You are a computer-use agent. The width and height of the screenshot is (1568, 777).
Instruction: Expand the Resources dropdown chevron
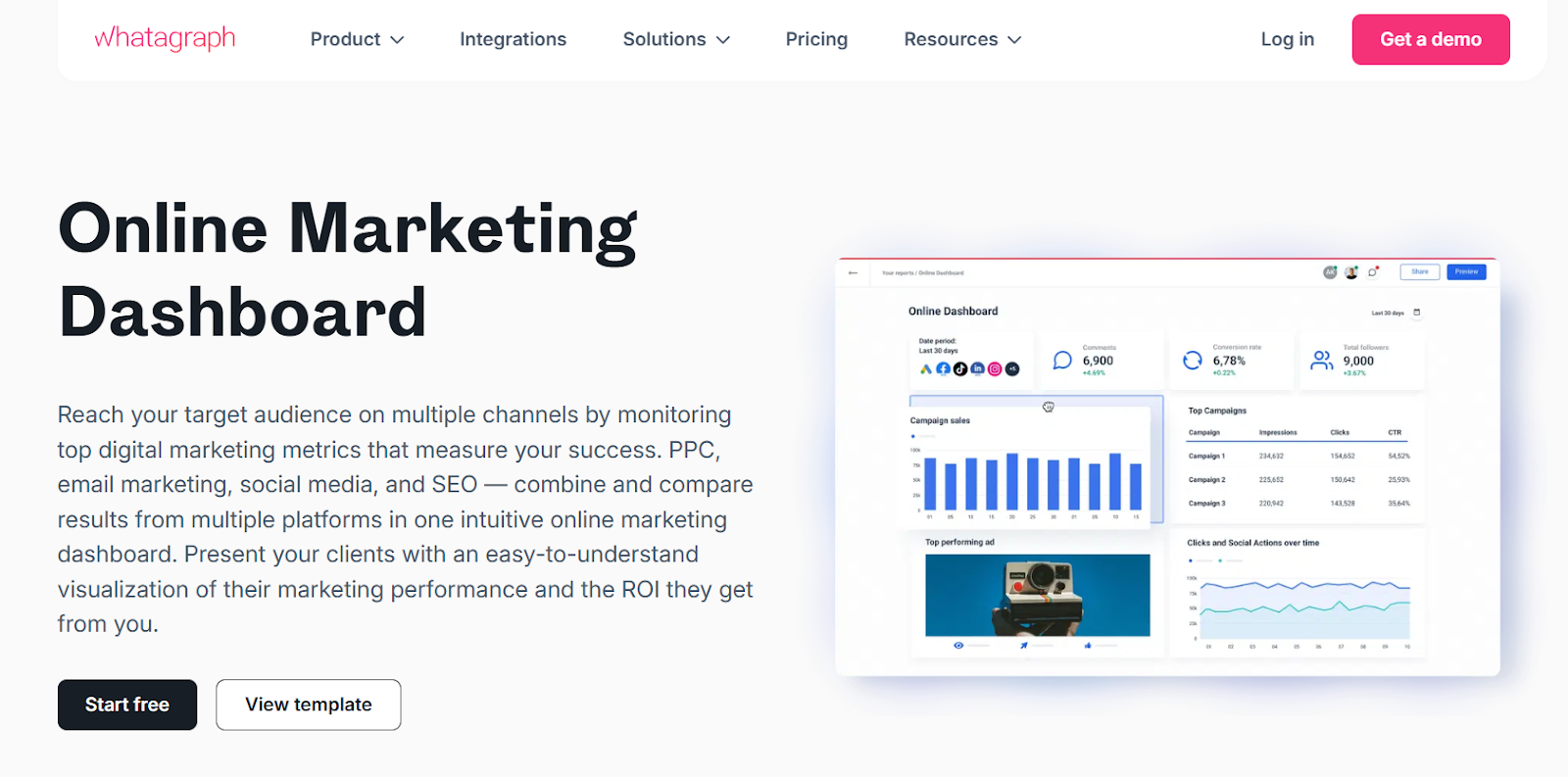point(1014,40)
